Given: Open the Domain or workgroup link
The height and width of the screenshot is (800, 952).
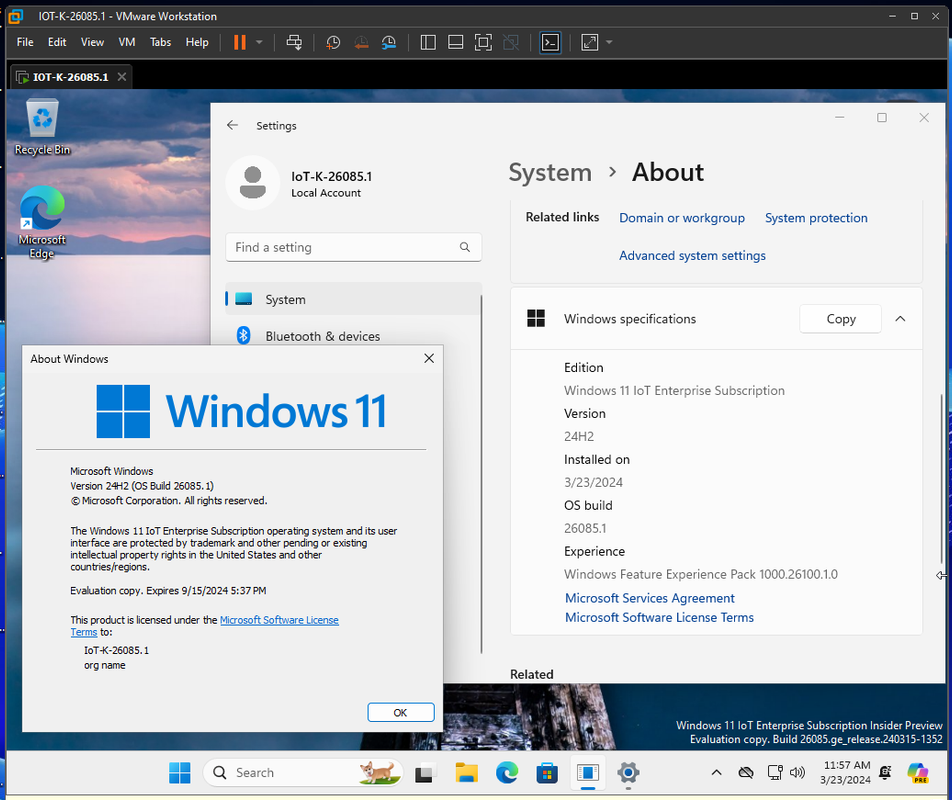Looking at the screenshot, I should [x=682, y=218].
